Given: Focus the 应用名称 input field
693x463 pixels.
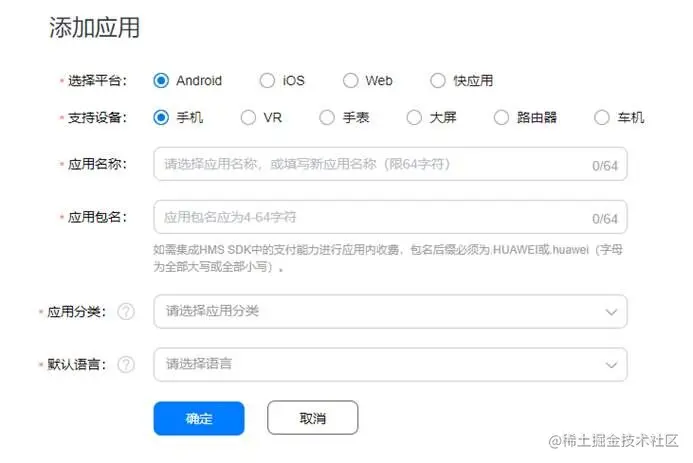Looking at the screenshot, I should [390, 164].
